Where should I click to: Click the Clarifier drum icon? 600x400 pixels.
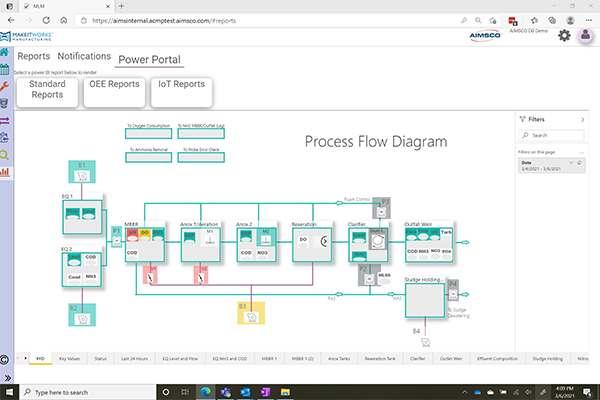(378, 239)
